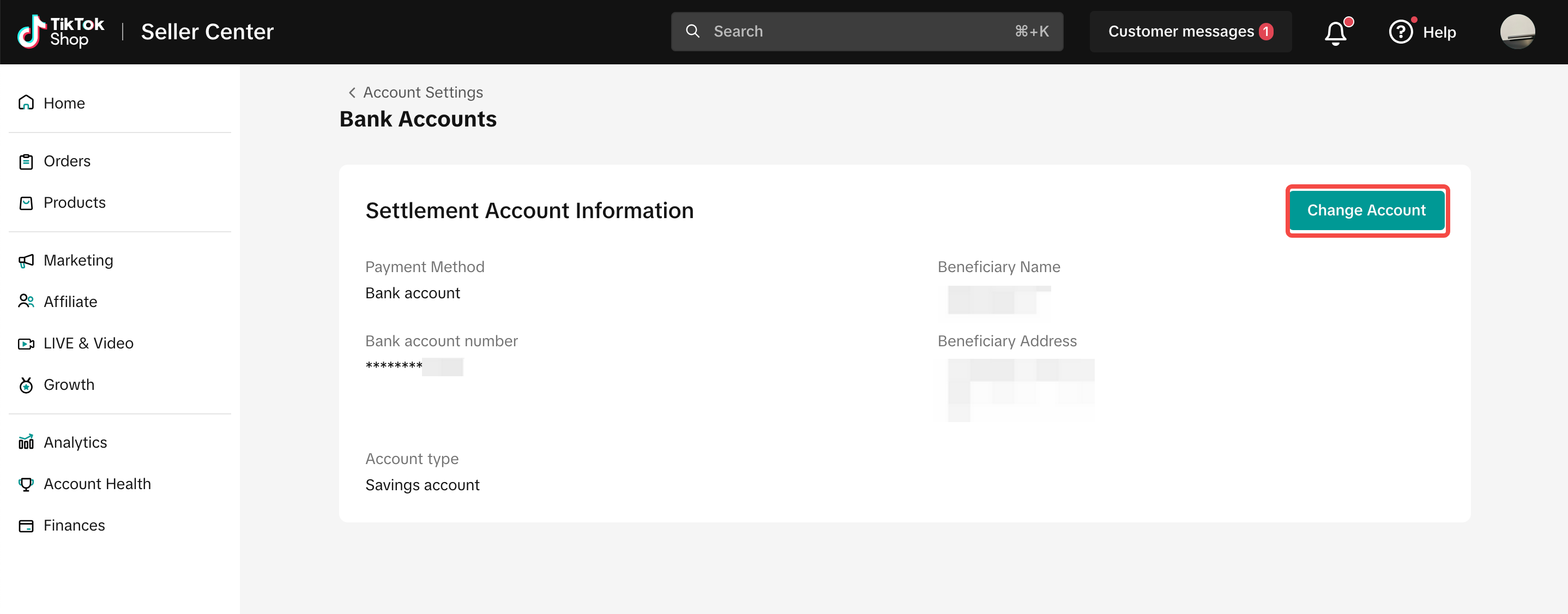Viewport: 1568px width, 614px height.
Task: Click the search magnifier icon
Action: coord(693,32)
